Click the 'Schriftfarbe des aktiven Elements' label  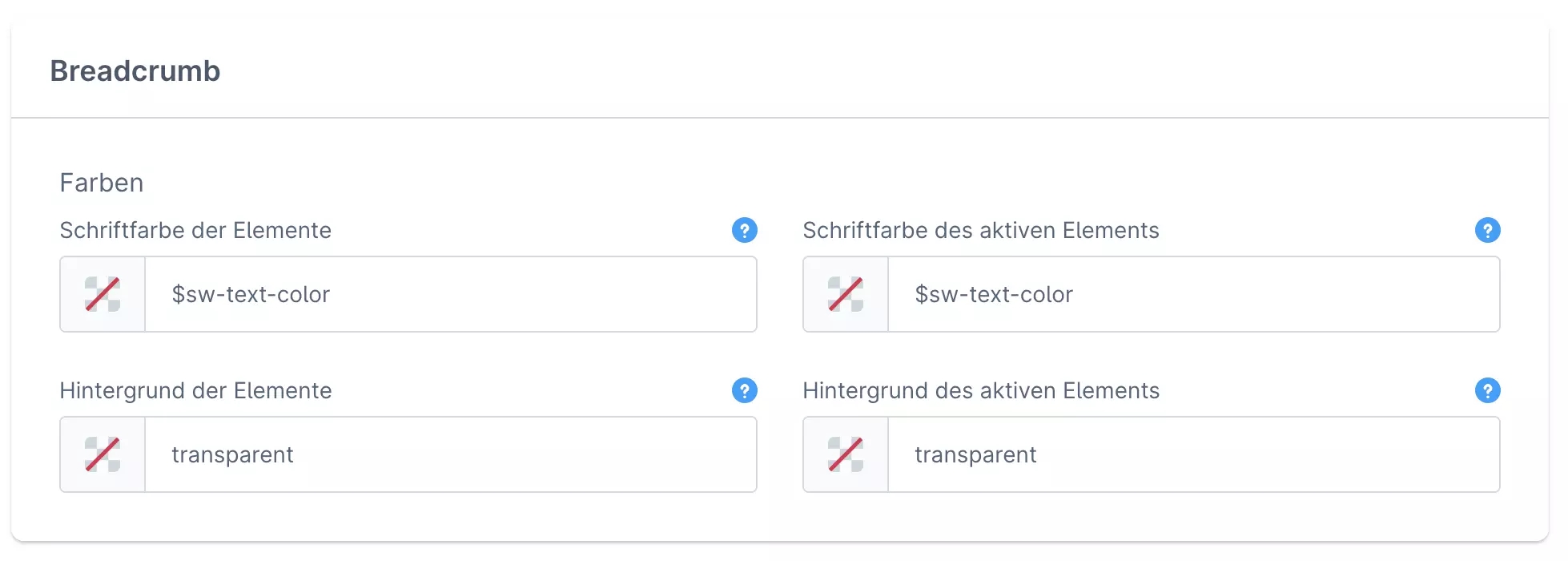980,231
